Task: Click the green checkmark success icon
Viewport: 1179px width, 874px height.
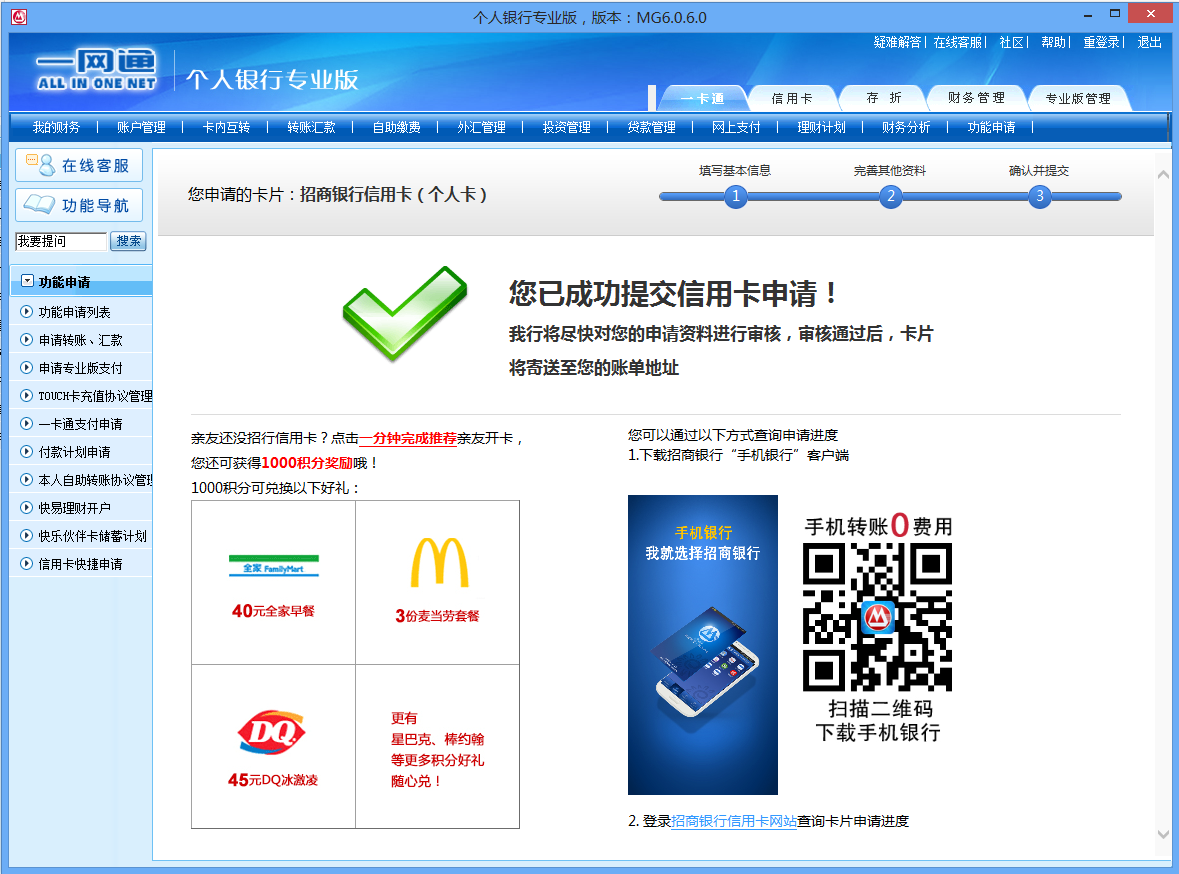Action: pyautogui.click(x=405, y=313)
